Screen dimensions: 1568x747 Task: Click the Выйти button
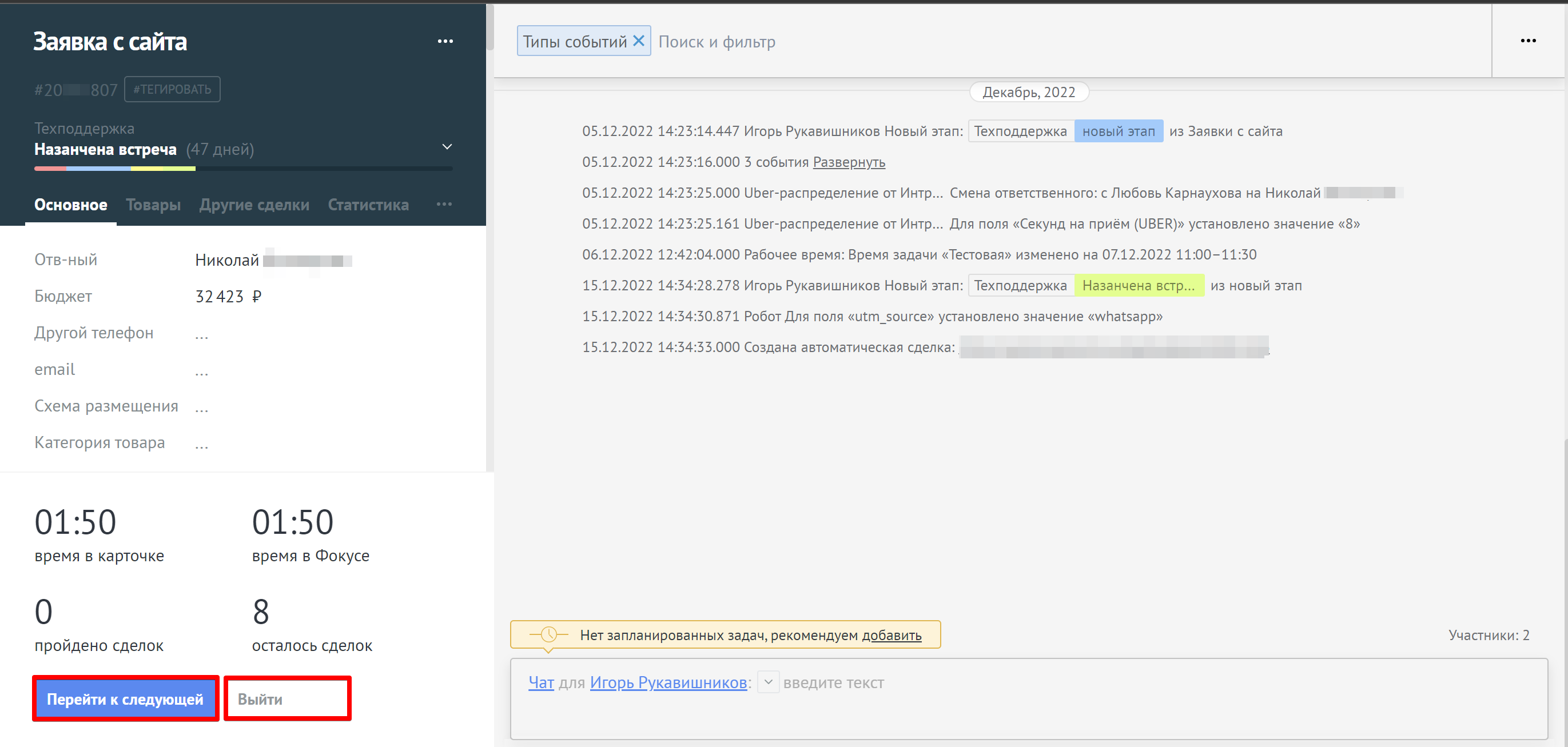287,698
